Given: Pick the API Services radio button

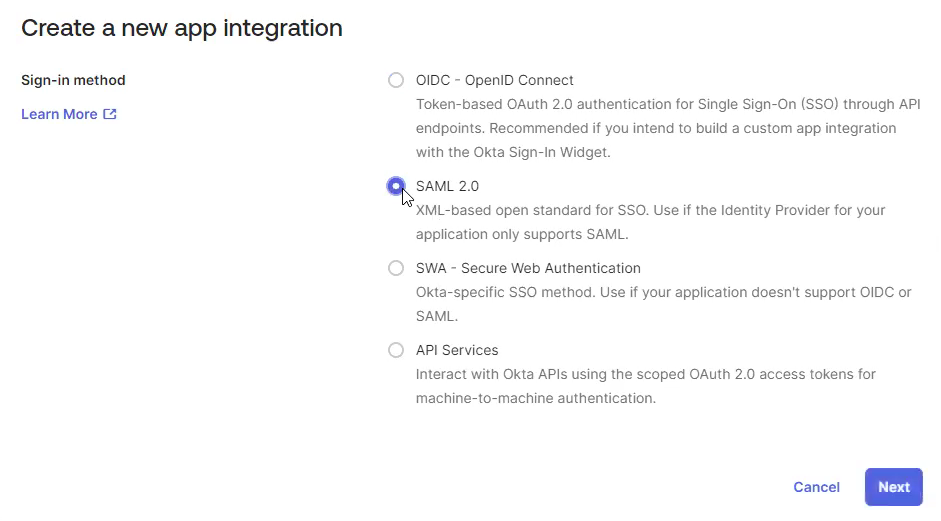Looking at the screenshot, I should point(396,350).
